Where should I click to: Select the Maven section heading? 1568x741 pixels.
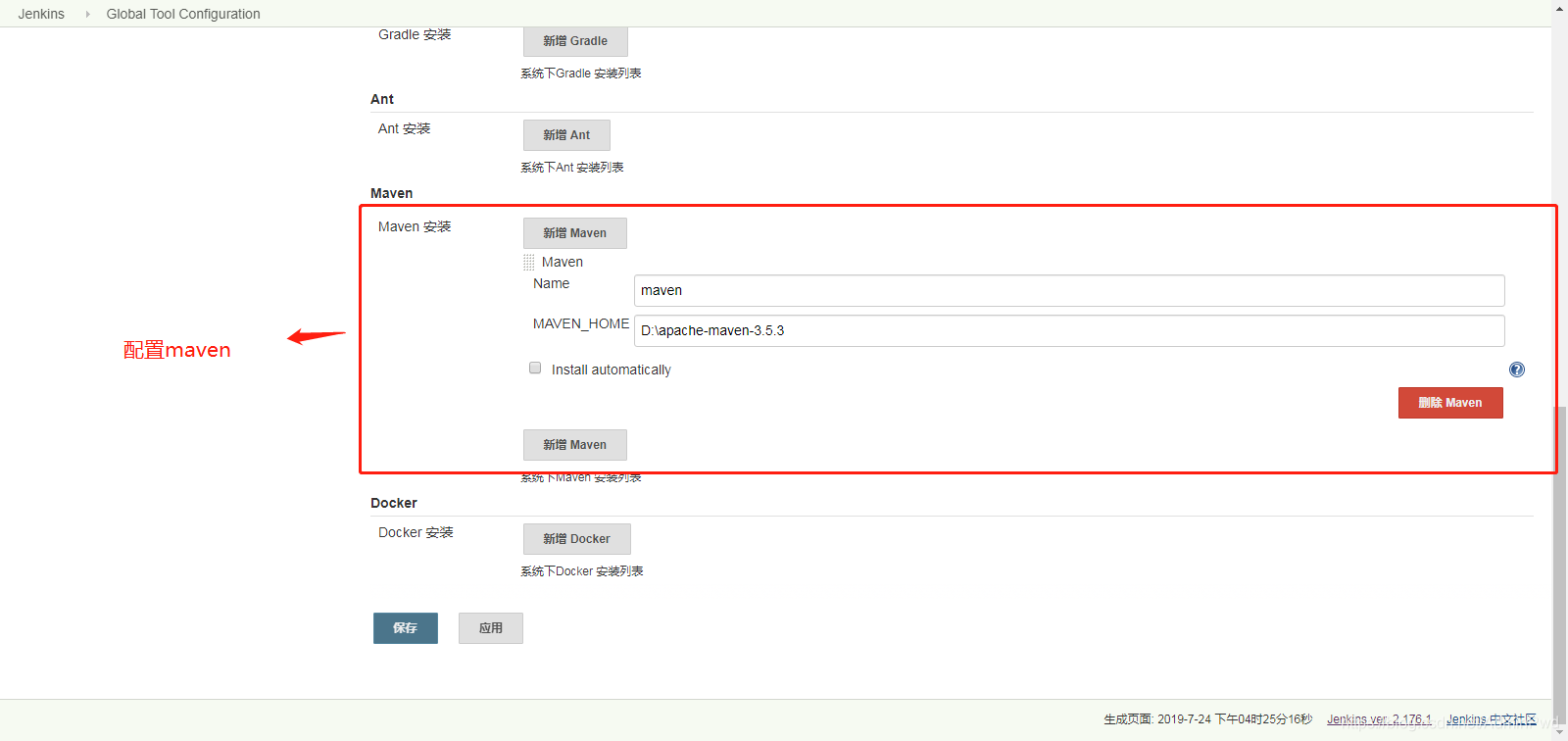coord(392,193)
